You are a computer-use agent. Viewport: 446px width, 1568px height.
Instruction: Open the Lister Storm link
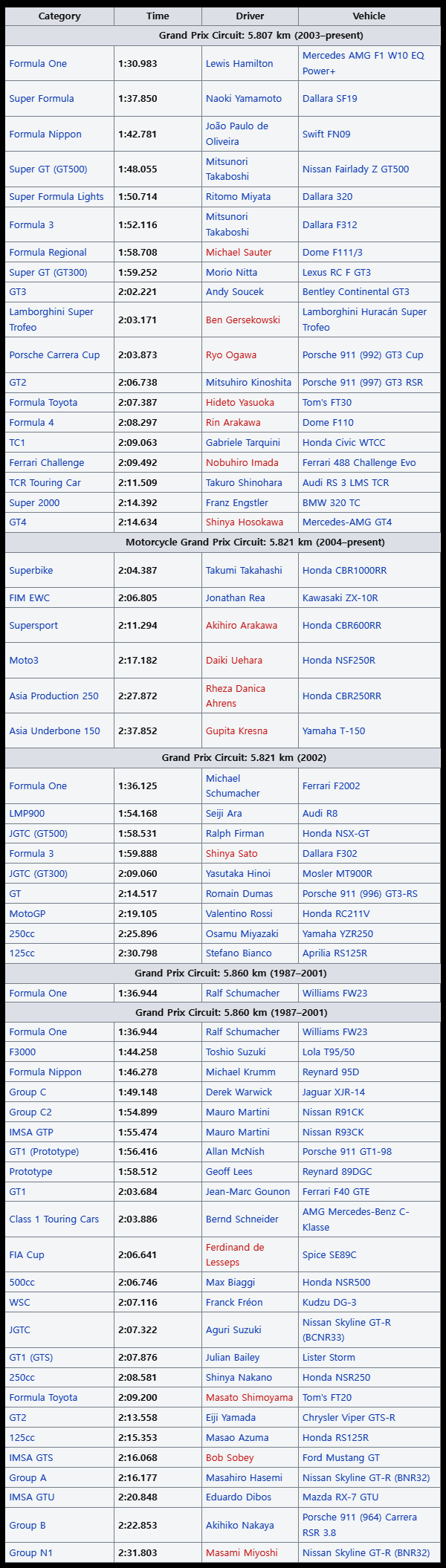tap(329, 1358)
